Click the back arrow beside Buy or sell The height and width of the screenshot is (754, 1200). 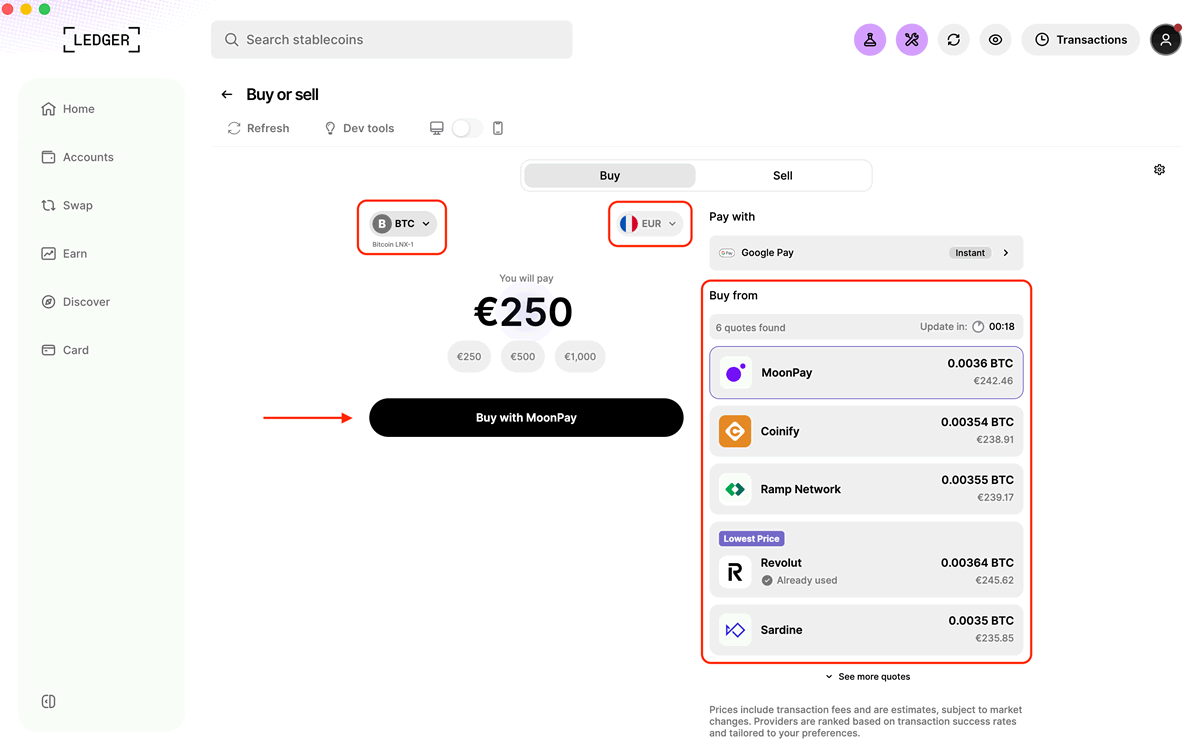[227, 95]
